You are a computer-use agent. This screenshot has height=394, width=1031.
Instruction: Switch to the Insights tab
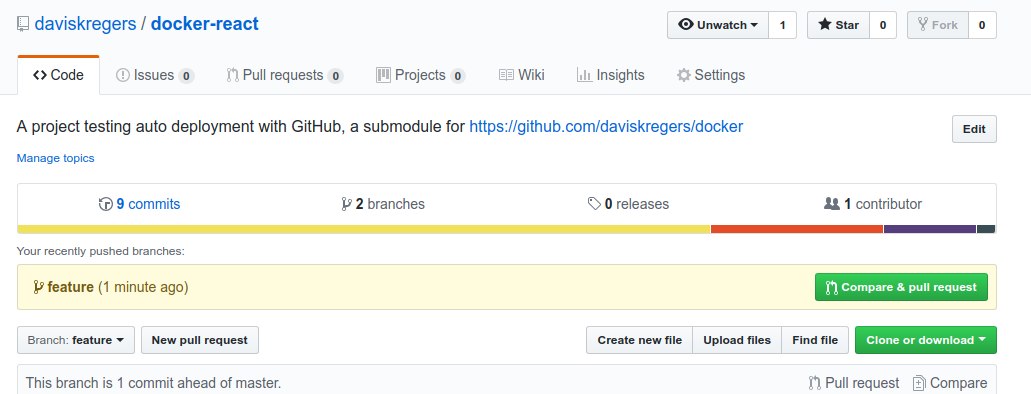(x=611, y=75)
